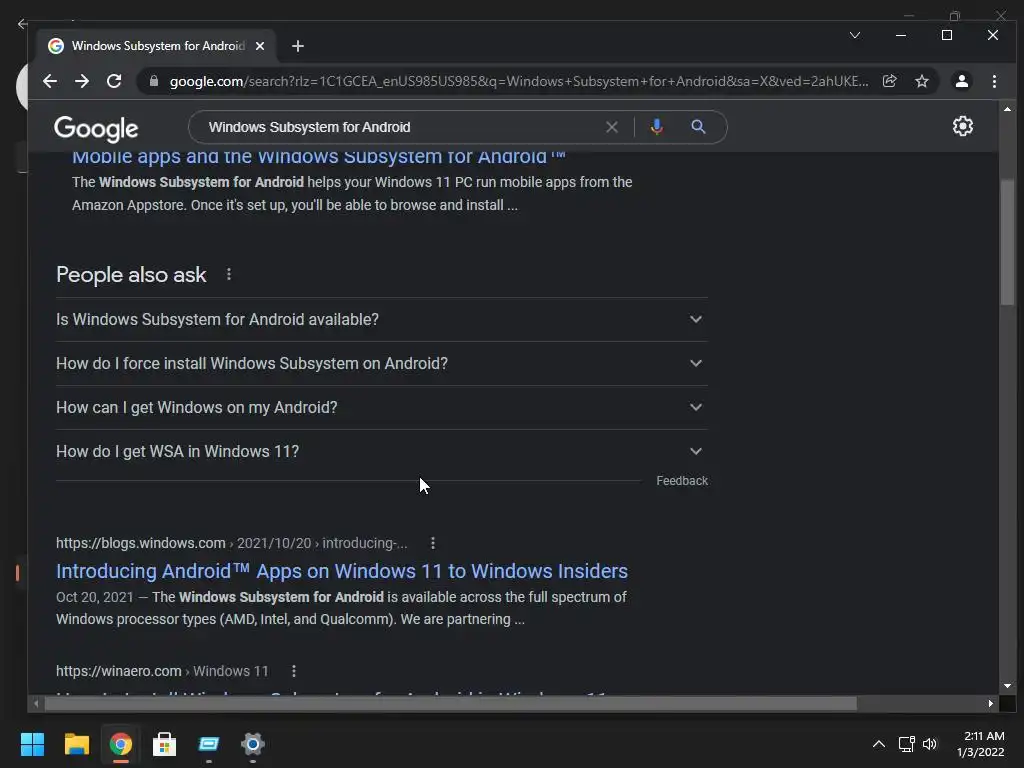
Task: Open the blue app icon next to Microsoft Store
Action: (208, 744)
